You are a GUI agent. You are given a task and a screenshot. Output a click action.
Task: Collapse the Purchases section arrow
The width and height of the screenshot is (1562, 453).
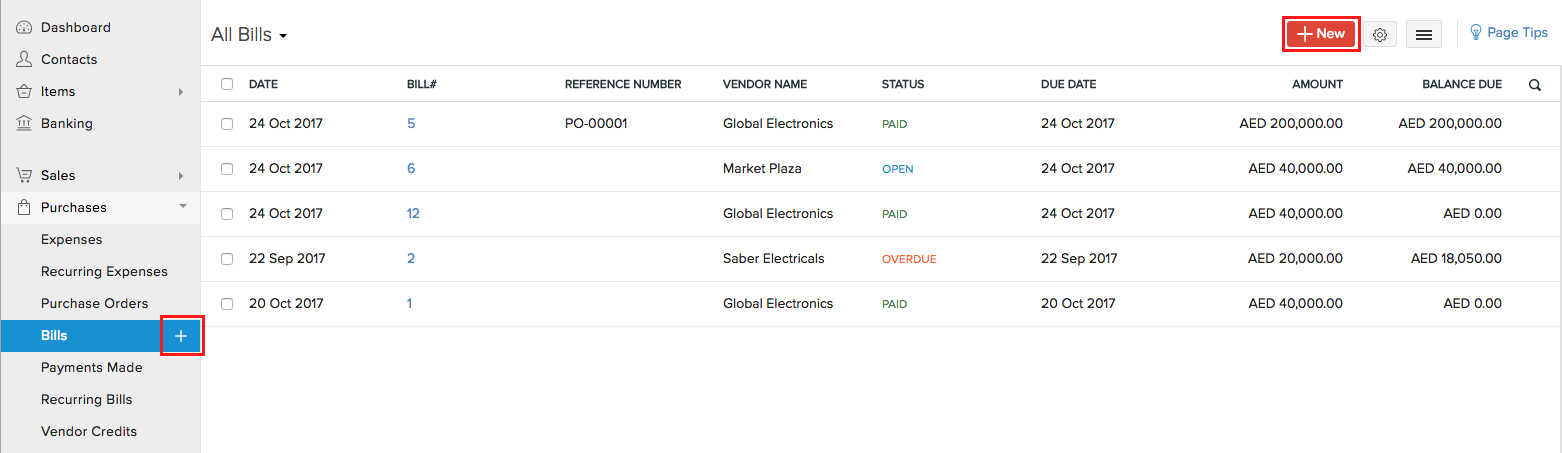click(x=181, y=207)
